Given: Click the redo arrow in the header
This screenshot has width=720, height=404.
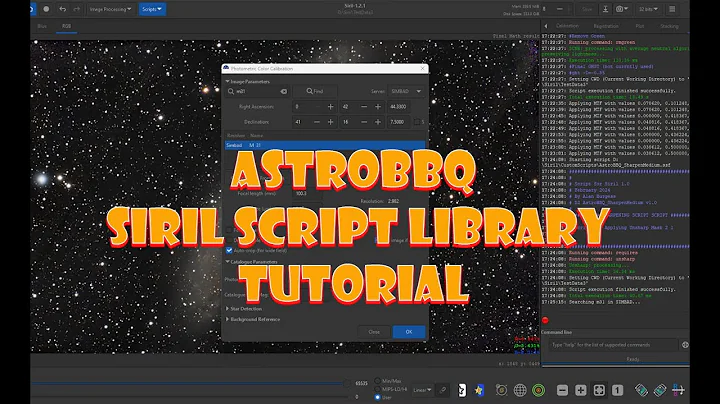Looking at the screenshot, I should coord(77,9).
